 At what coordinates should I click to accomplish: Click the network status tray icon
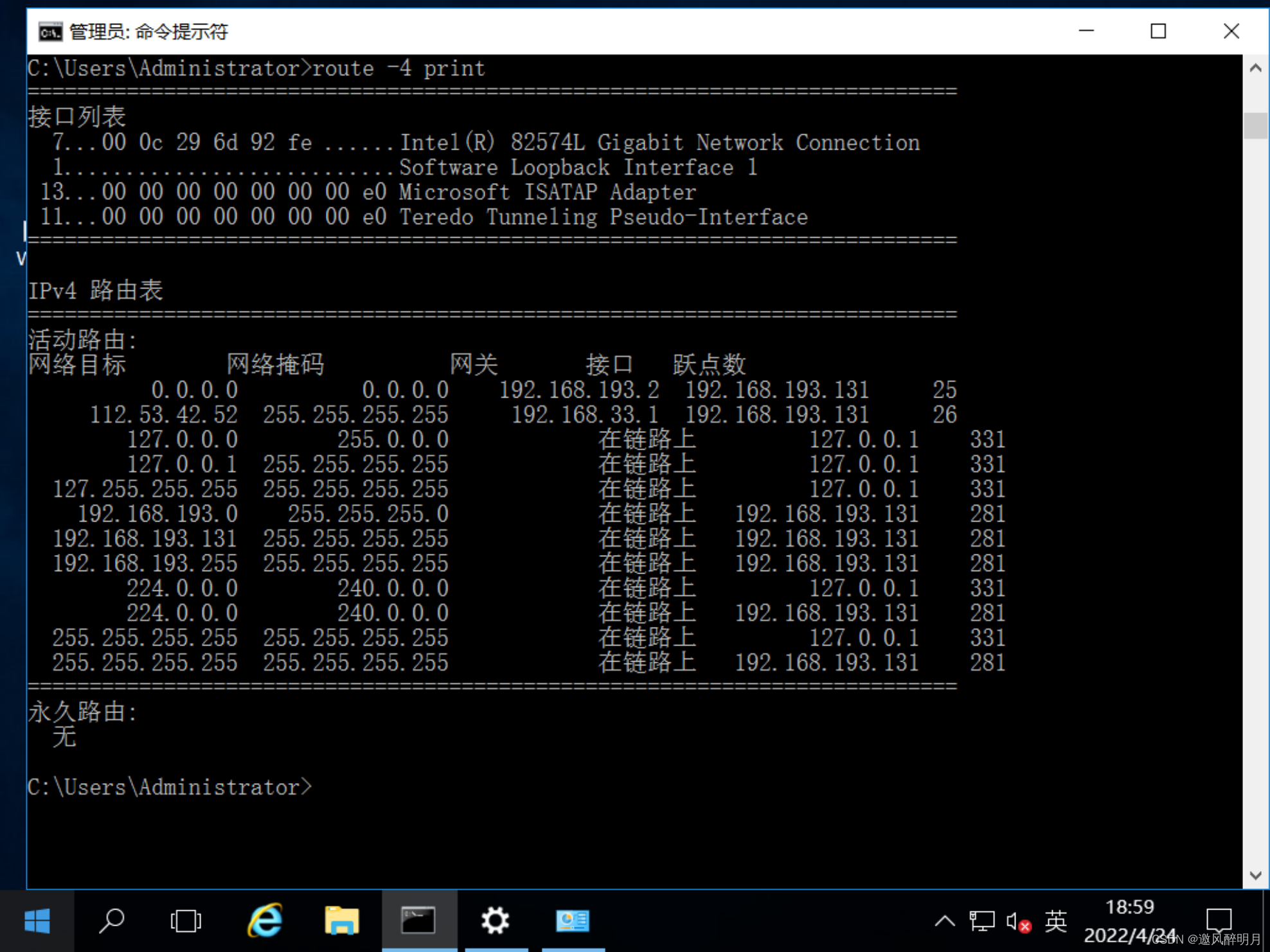coord(981,922)
